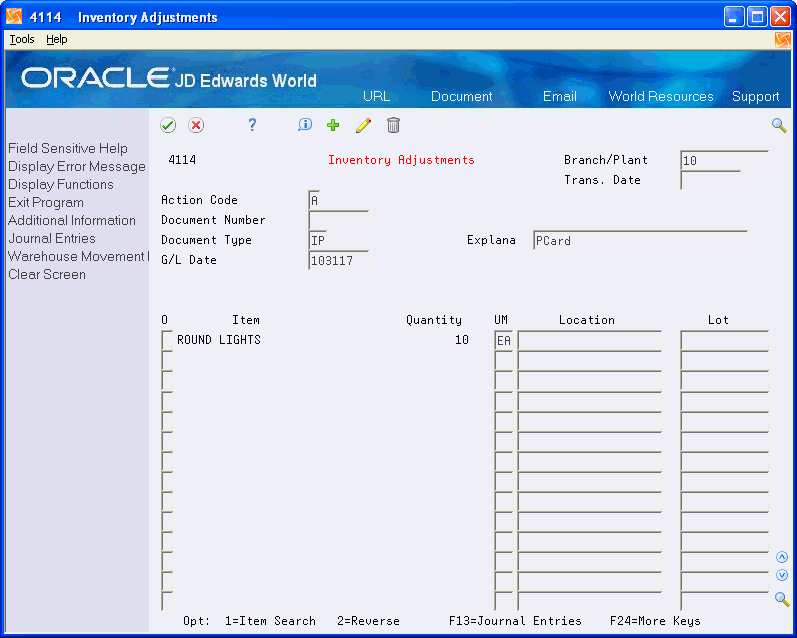Click the blue info bubble icon

(304, 125)
